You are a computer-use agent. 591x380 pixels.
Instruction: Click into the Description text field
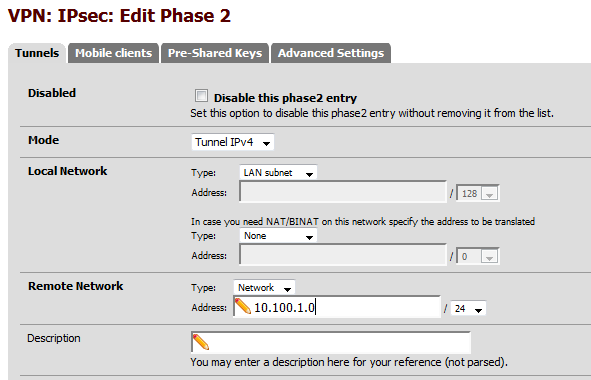[x=331, y=342]
